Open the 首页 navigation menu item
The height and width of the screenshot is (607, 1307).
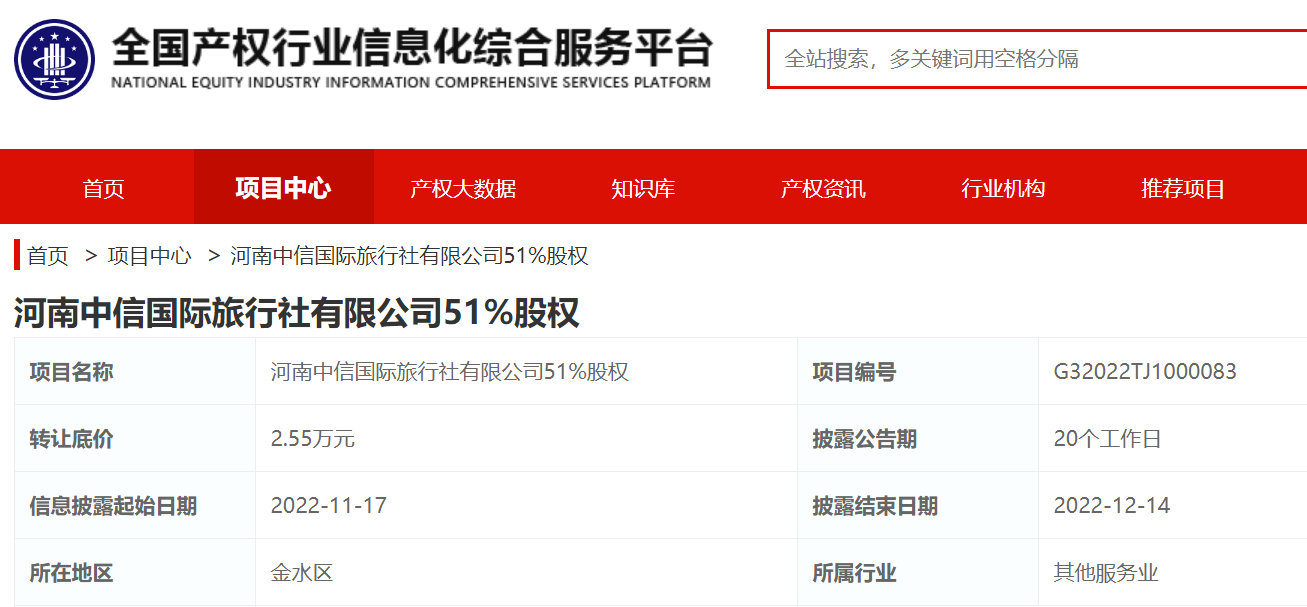[104, 188]
